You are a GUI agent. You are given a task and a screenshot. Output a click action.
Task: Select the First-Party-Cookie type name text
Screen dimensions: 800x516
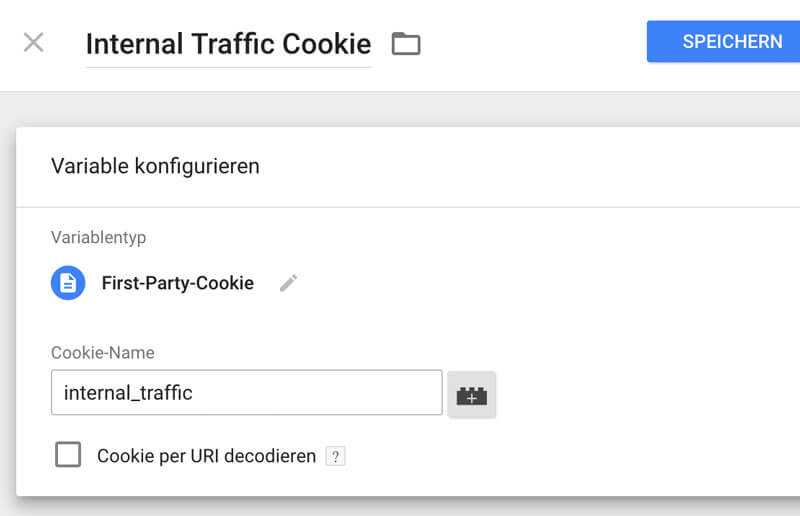point(178,283)
